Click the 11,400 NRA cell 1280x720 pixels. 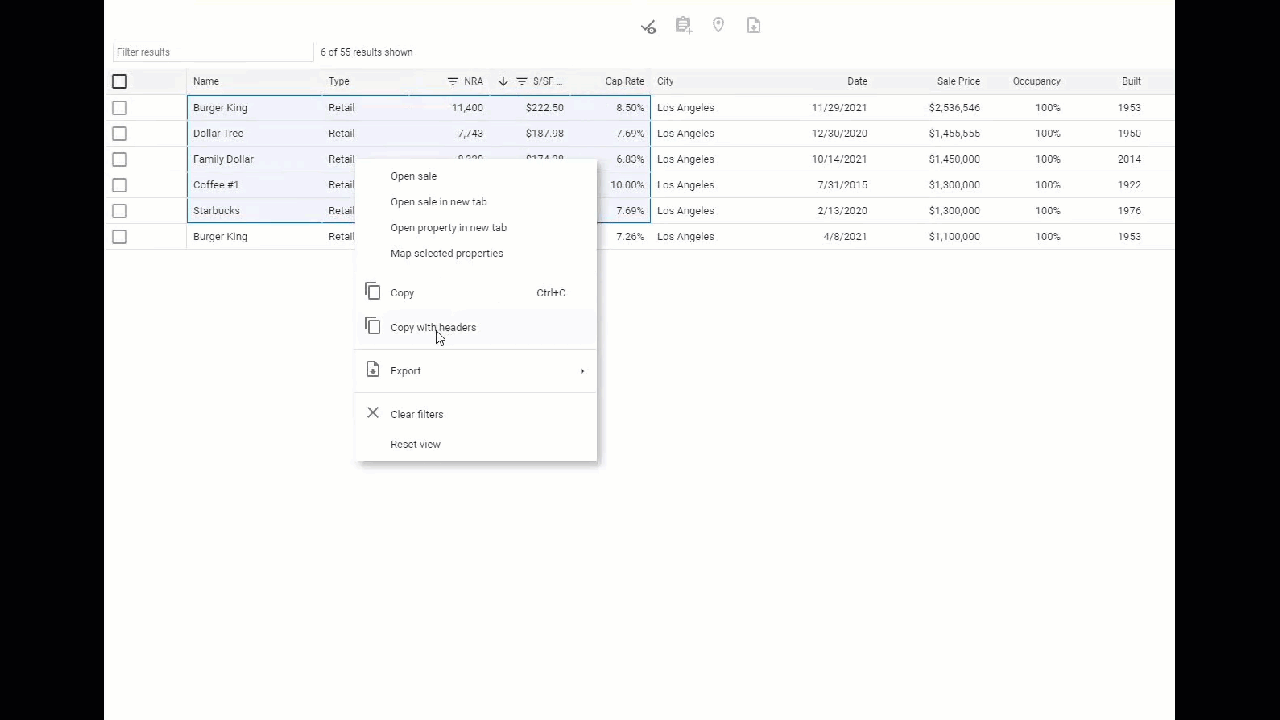[x=467, y=107]
